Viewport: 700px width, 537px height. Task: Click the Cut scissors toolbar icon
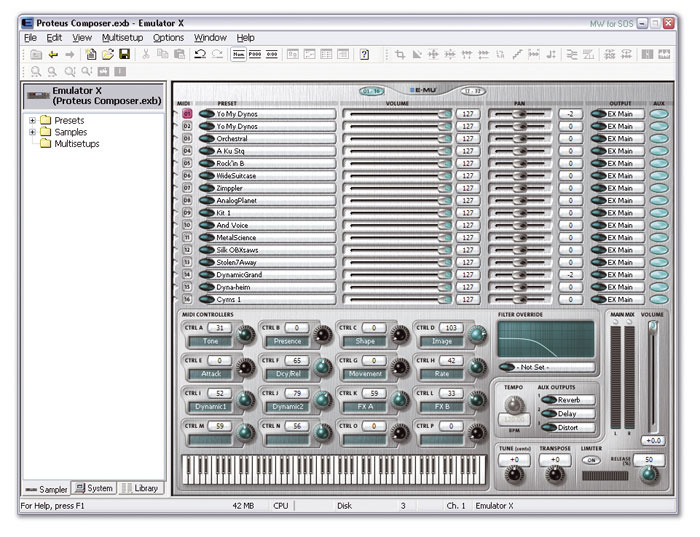point(146,54)
